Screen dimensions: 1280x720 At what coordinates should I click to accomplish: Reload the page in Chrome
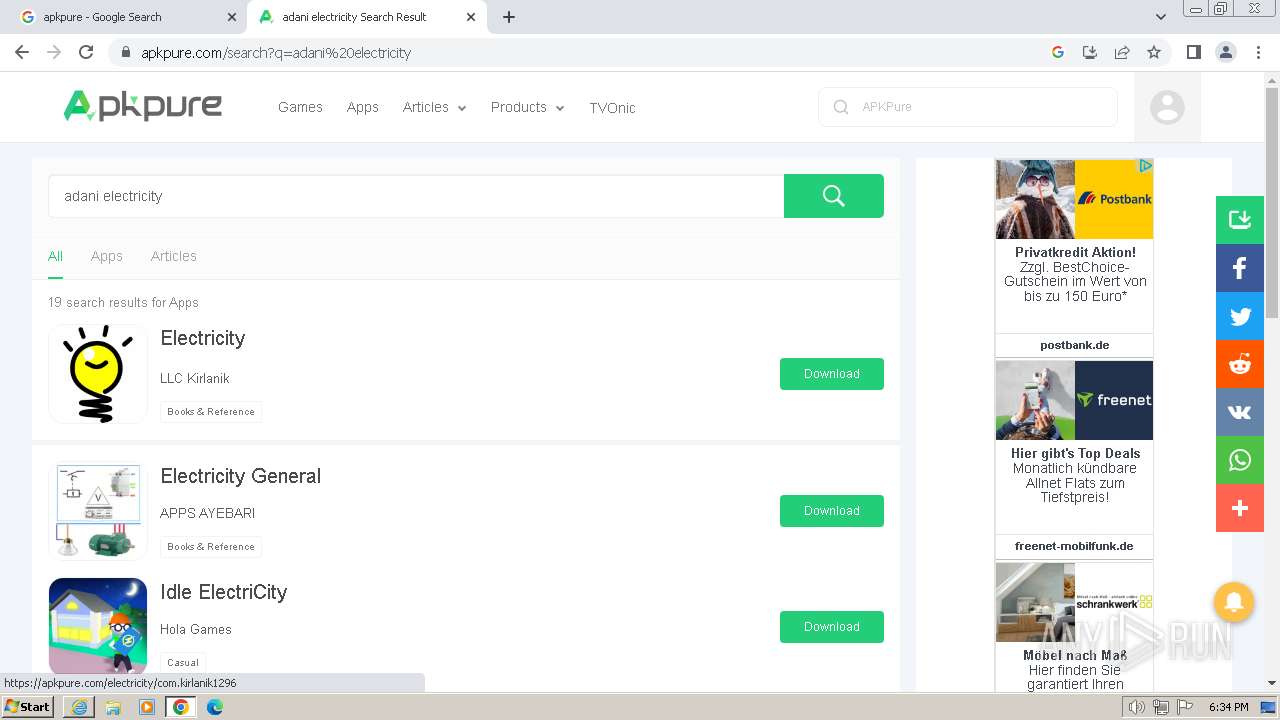pos(86,52)
